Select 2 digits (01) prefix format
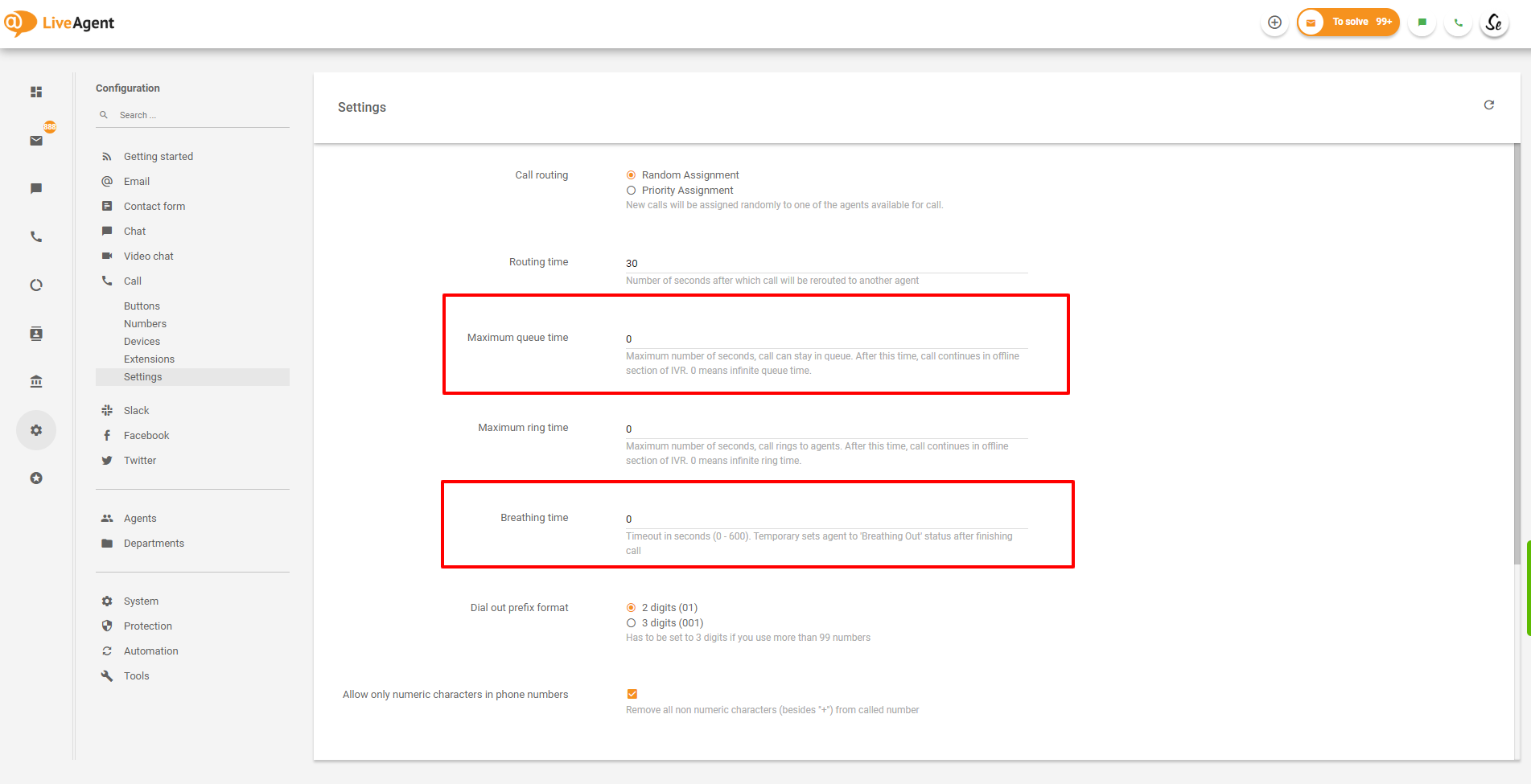The image size is (1531, 784). point(632,608)
